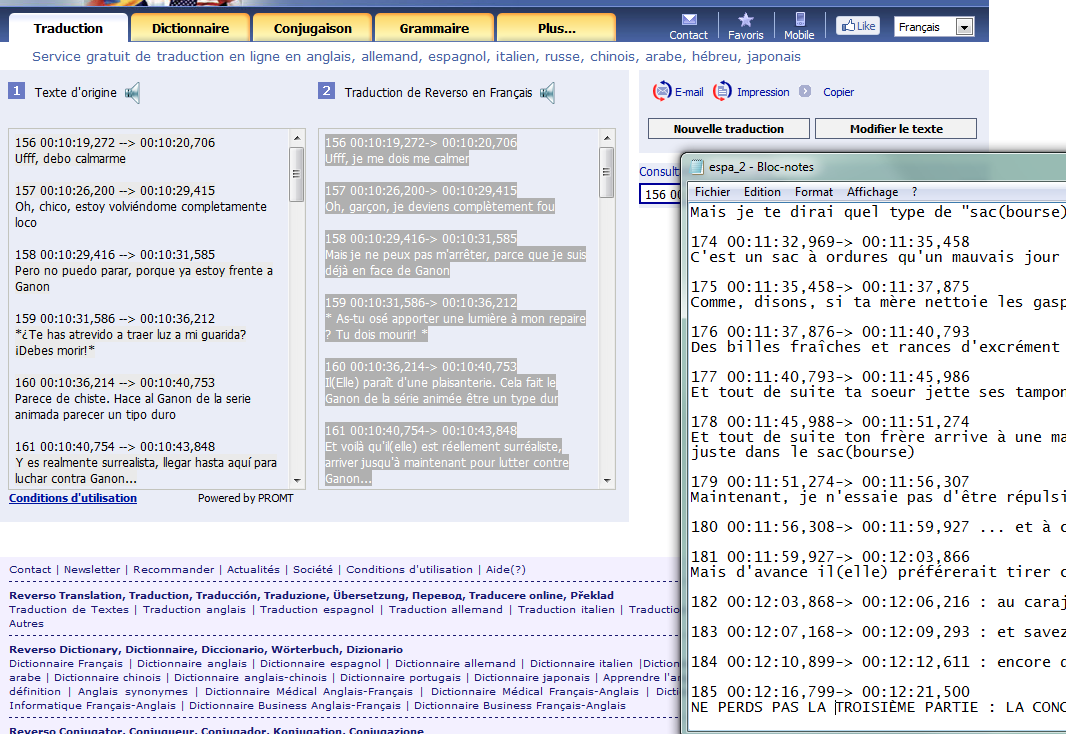Click the source text scrollbar down arrow
Viewport: 1066px width, 734px height.
click(297, 480)
